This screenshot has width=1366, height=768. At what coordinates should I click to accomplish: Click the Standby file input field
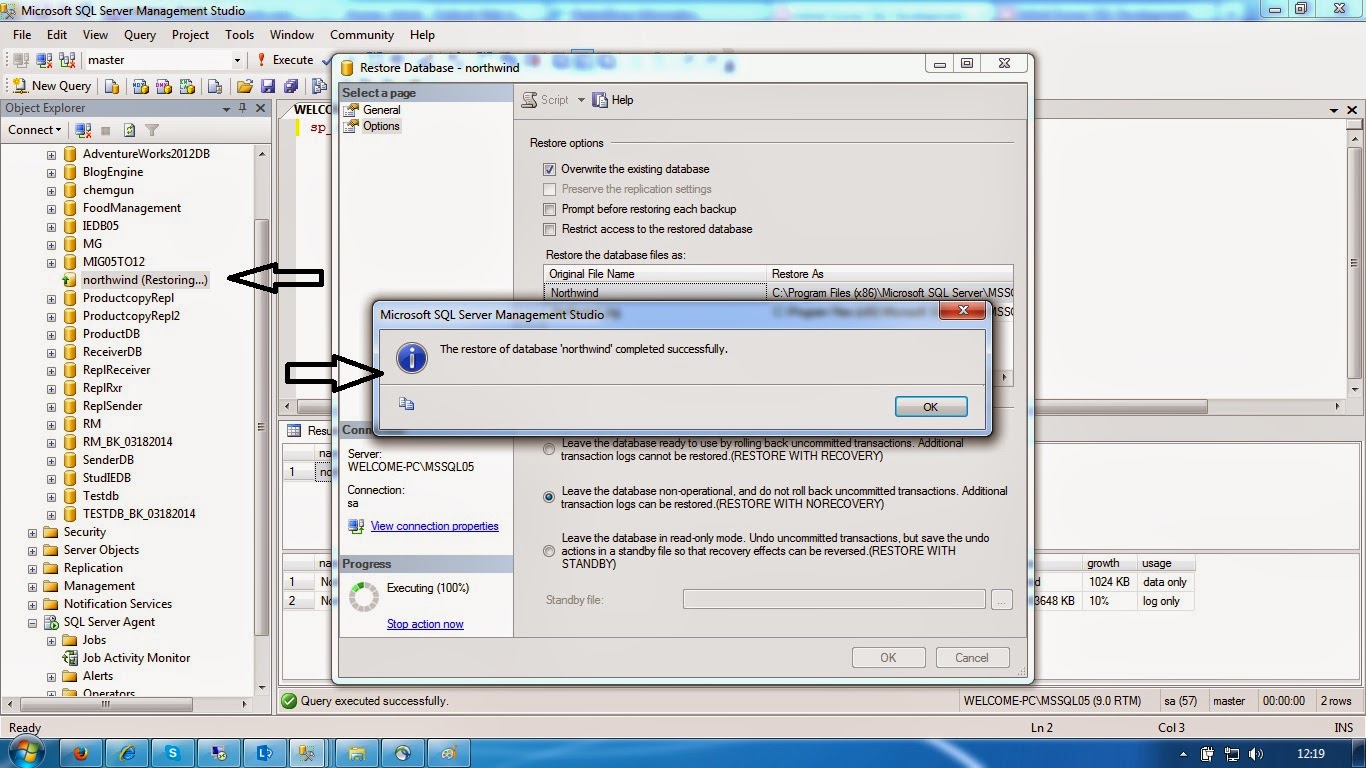point(834,600)
